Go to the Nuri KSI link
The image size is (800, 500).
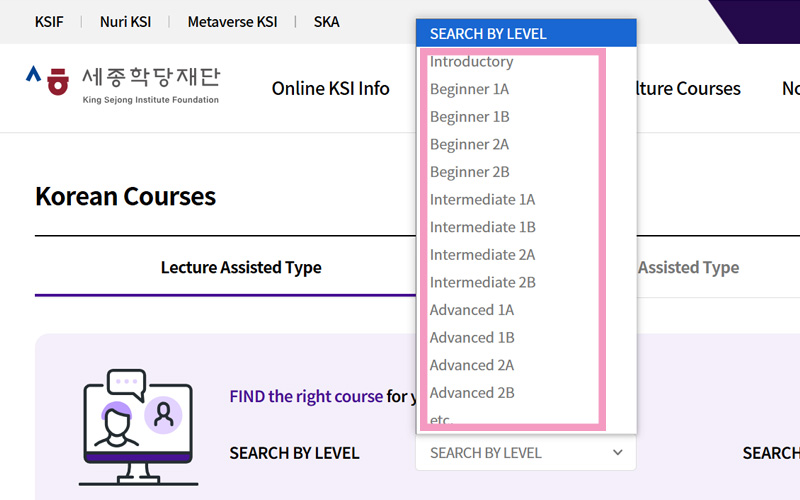pyautogui.click(x=125, y=22)
